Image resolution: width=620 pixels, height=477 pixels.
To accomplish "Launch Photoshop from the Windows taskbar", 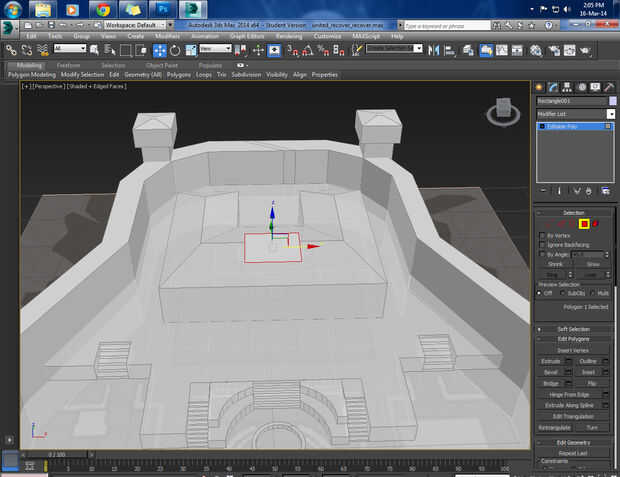I will [161, 10].
